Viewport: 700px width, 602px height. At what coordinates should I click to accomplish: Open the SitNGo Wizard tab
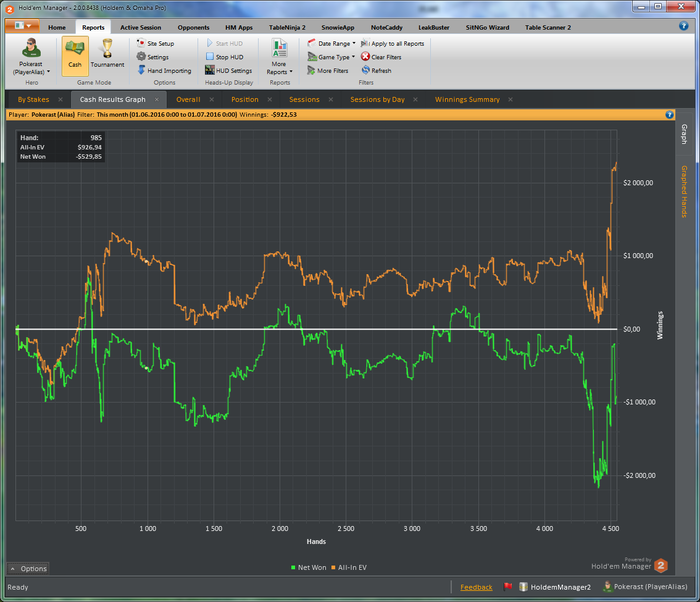[x=487, y=27]
